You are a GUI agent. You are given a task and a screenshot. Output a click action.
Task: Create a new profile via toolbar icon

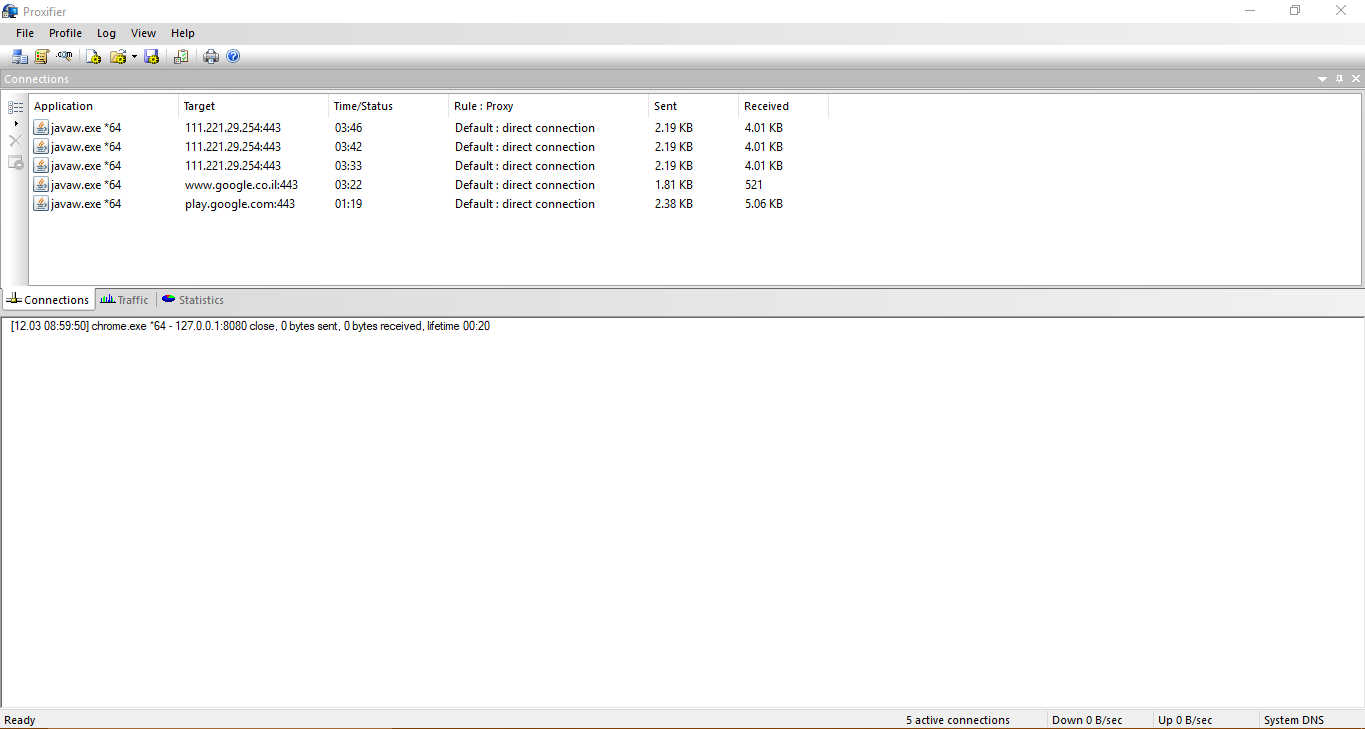click(93, 56)
